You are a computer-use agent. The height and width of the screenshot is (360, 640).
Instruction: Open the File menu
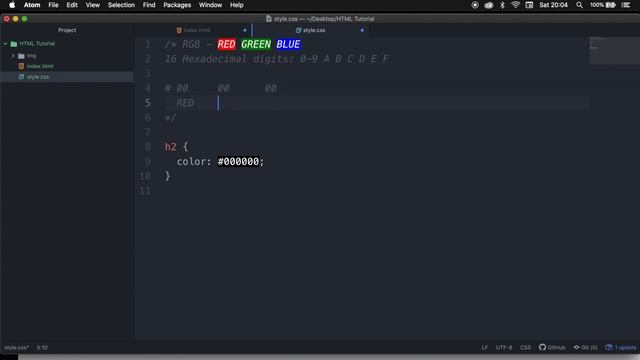(53, 5)
